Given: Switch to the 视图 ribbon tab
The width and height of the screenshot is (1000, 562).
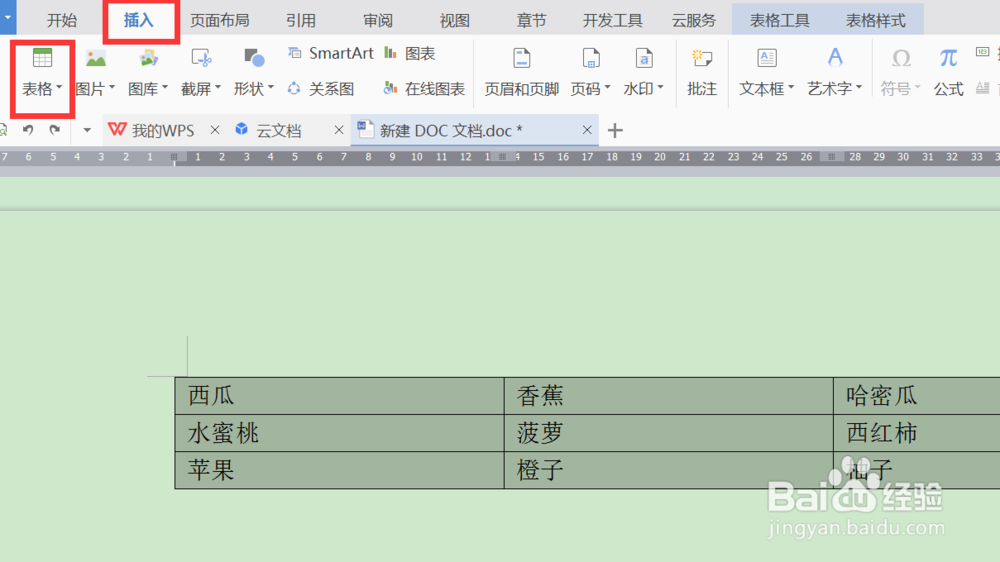Looking at the screenshot, I should (x=455, y=20).
